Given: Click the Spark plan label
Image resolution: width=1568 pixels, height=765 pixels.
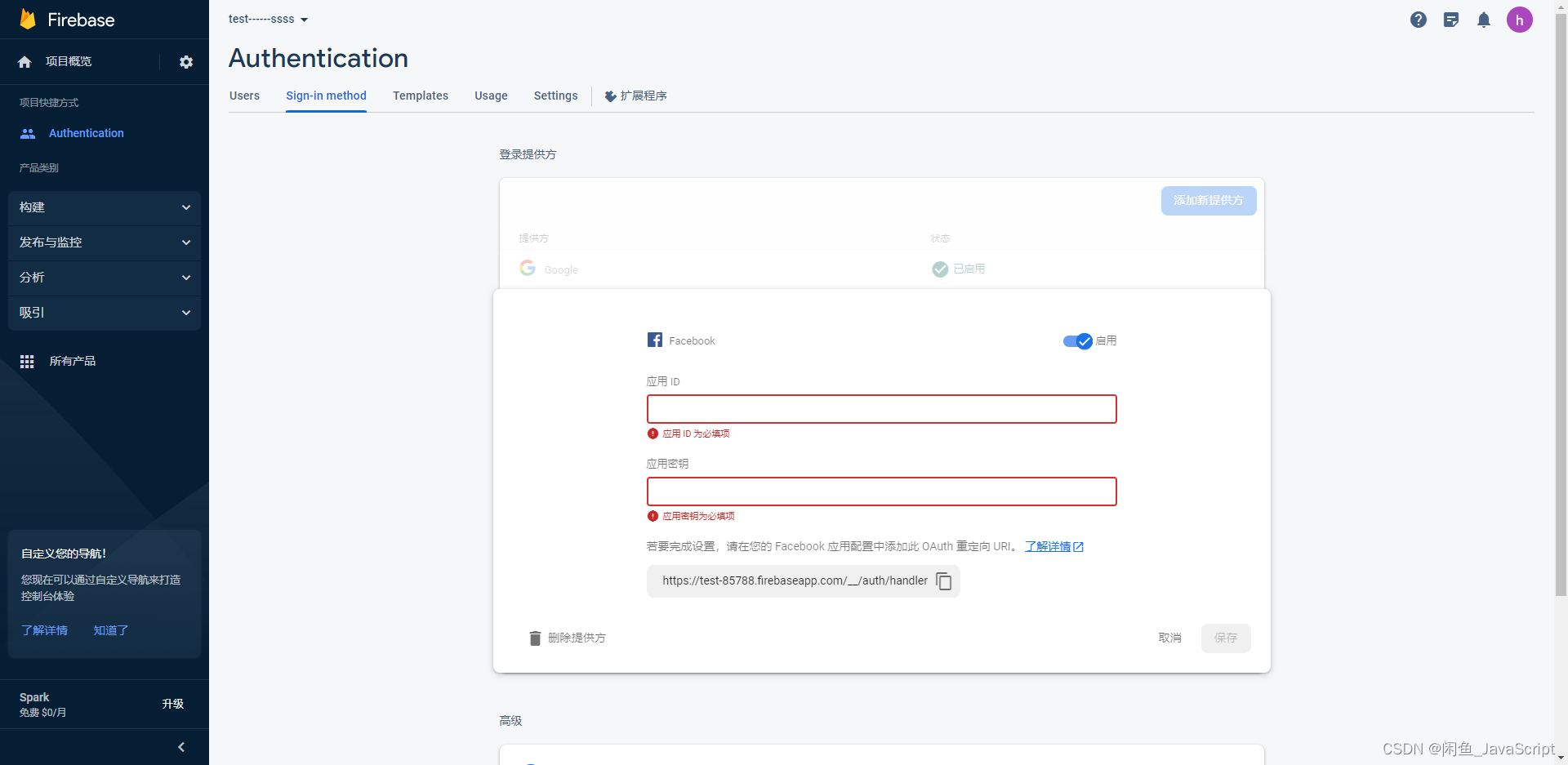Looking at the screenshot, I should 34,697.
